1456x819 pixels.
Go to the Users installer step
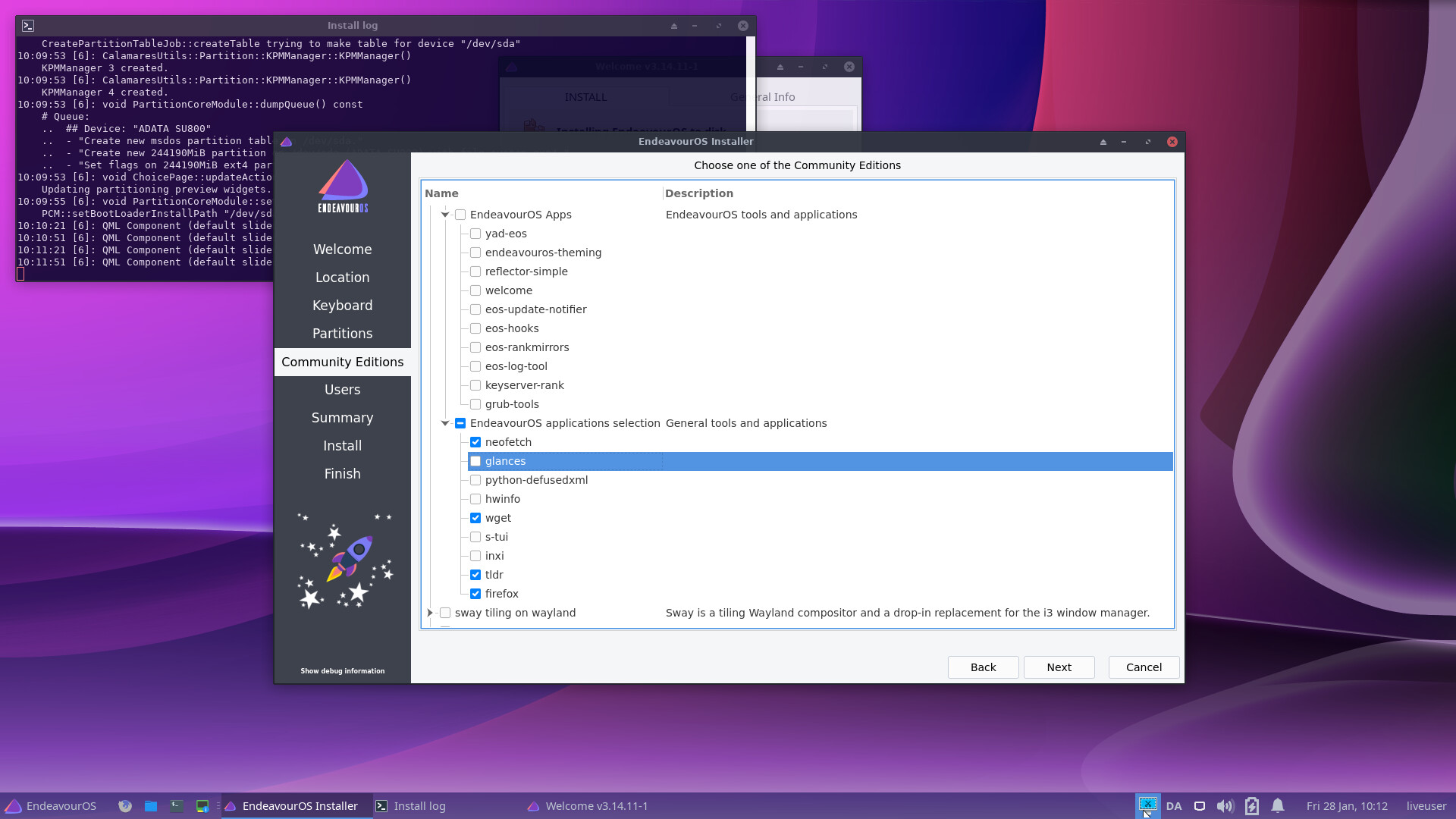[343, 390]
